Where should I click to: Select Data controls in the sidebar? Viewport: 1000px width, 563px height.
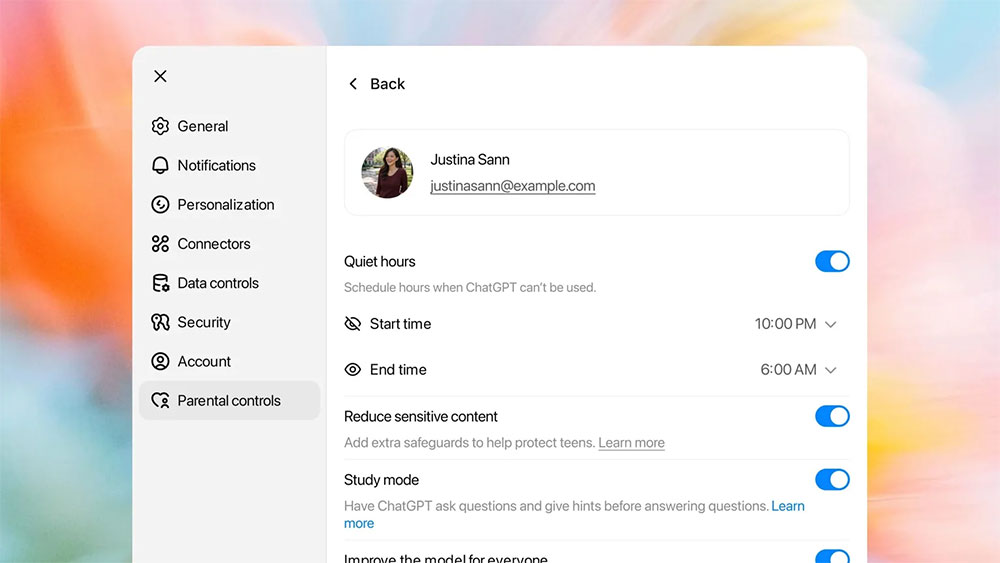(230, 283)
